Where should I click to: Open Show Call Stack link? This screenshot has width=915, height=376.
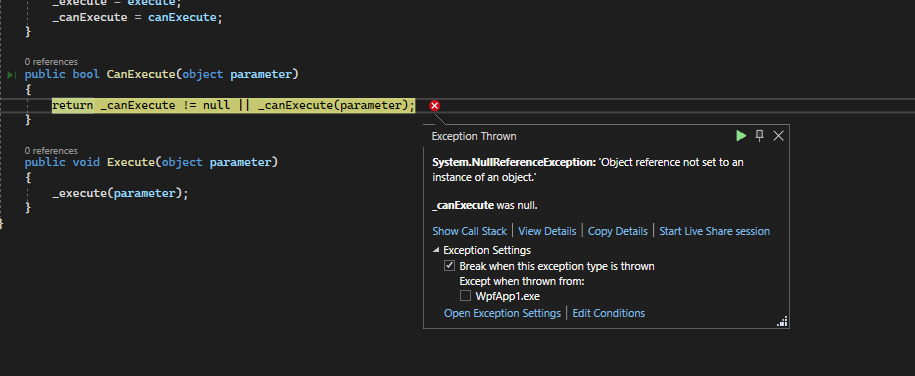(470, 231)
